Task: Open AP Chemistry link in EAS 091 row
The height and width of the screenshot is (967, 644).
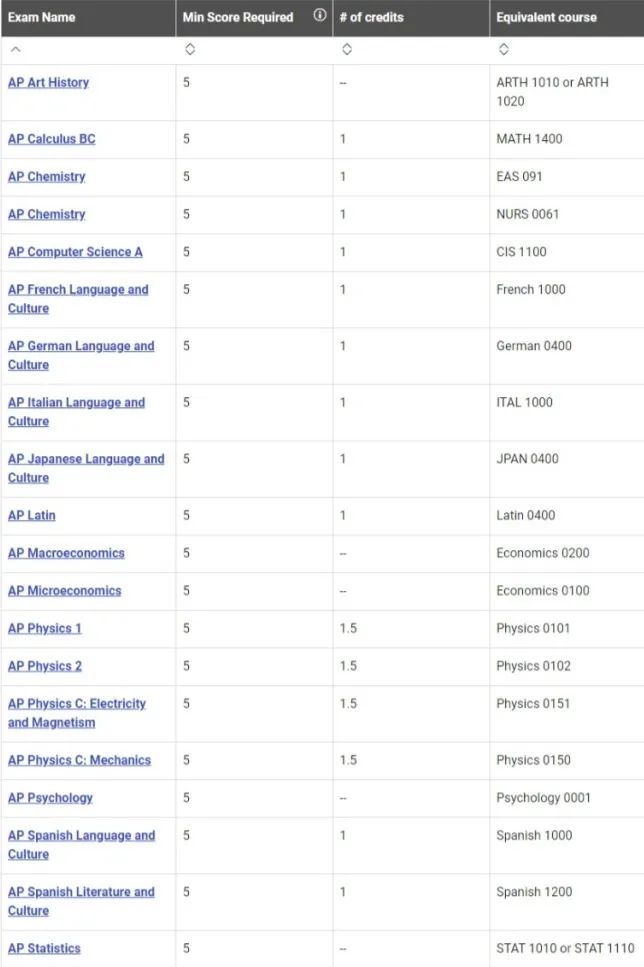Action: point(47,177)
